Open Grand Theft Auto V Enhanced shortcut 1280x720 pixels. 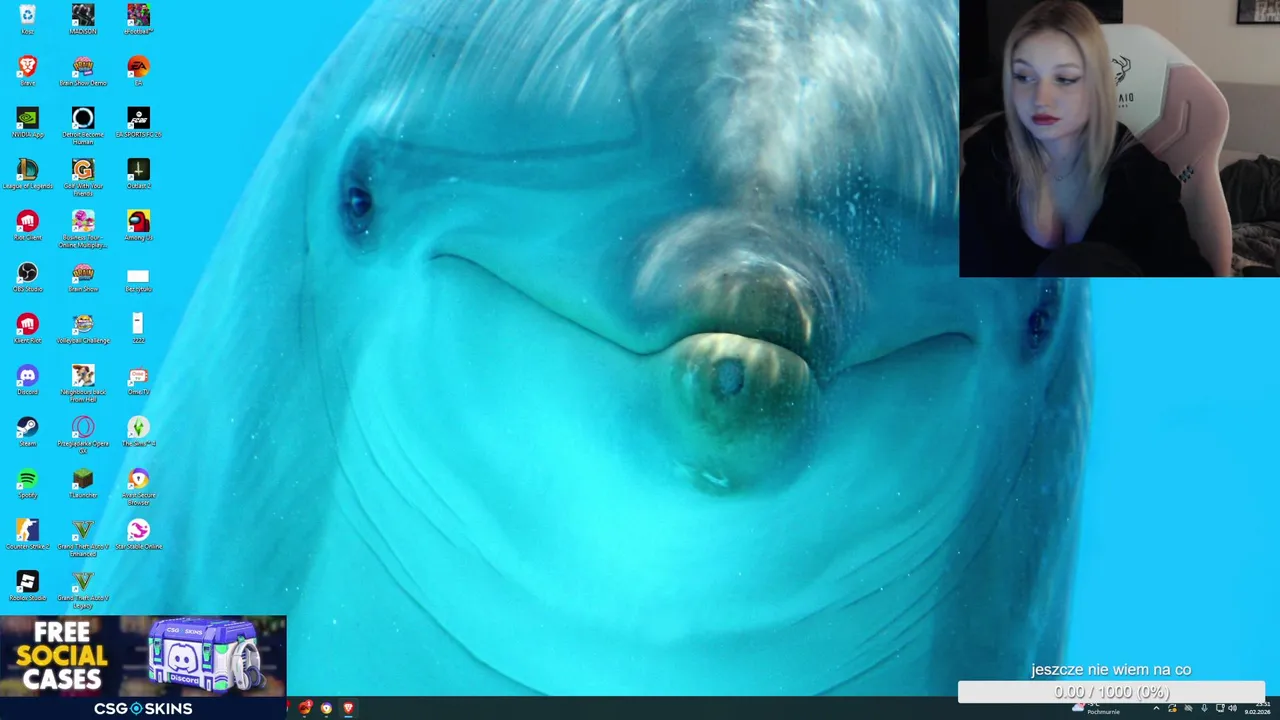[83, 537]
